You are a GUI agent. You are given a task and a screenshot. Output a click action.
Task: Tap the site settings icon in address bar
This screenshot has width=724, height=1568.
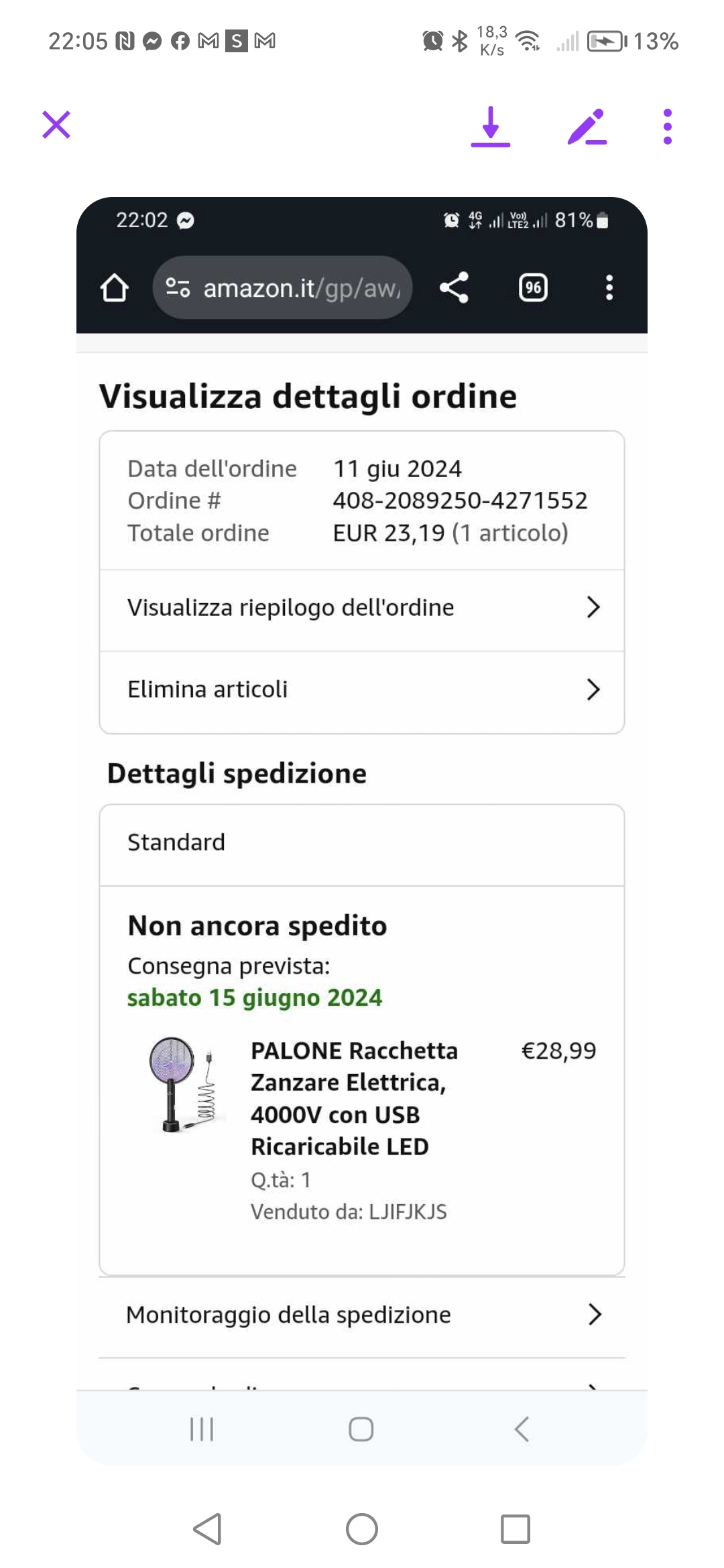(178, 288)
